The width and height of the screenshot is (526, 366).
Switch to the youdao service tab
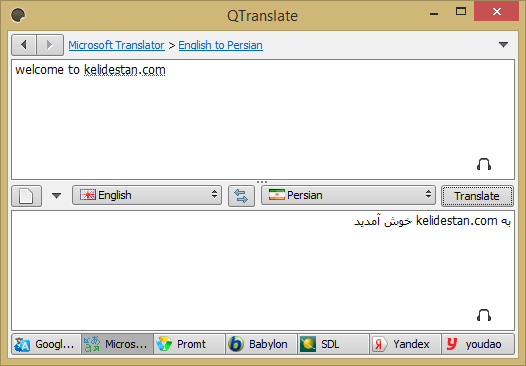point(478,344)
